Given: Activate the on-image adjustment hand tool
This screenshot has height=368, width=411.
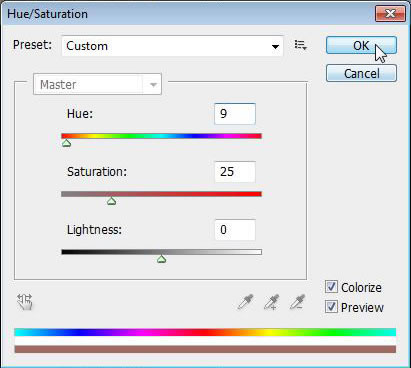Looking at the screenshot, I should (x=25, y=302).
